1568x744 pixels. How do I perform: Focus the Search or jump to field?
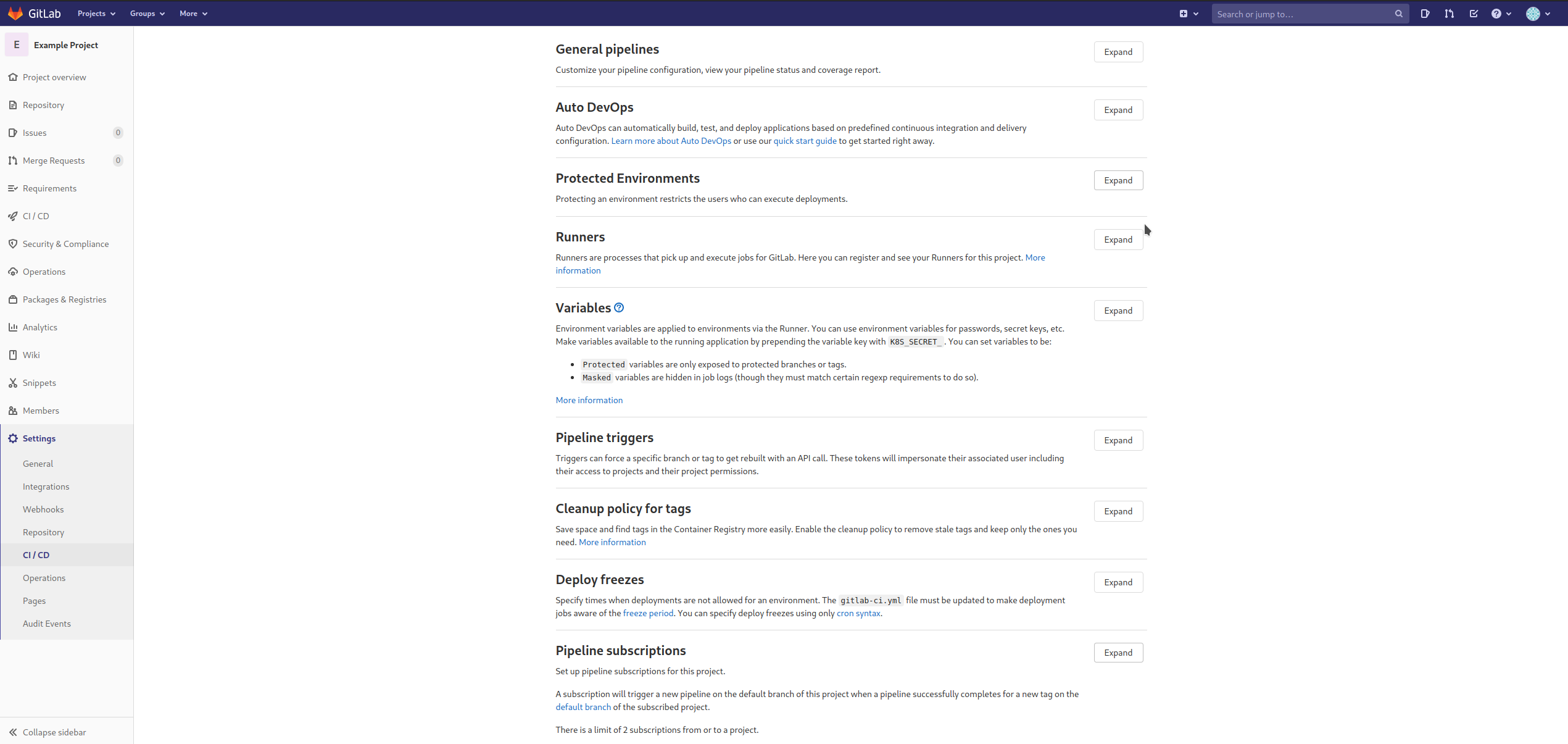pos(1302,14)
